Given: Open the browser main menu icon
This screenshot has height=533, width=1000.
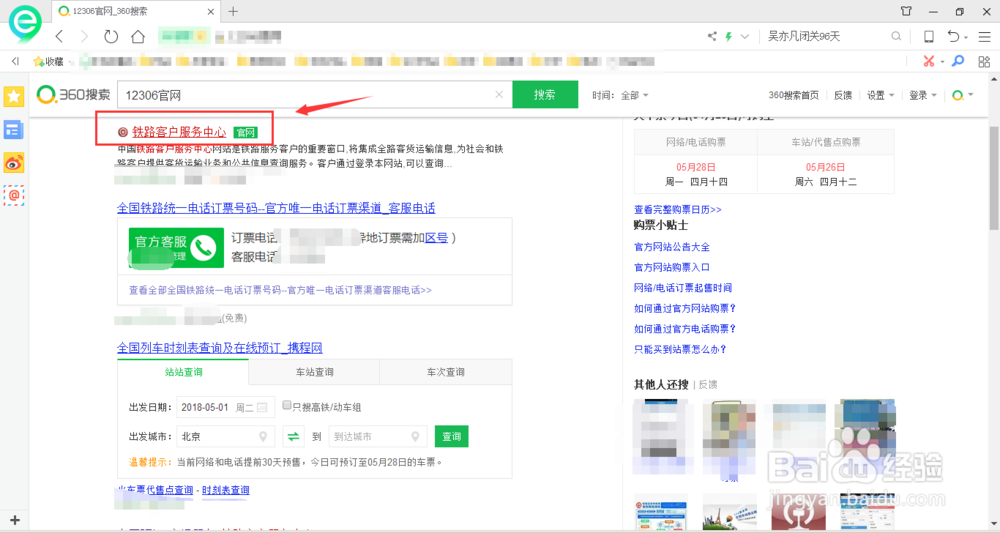Looking at the screenshot, I should [x=985, y=36].
